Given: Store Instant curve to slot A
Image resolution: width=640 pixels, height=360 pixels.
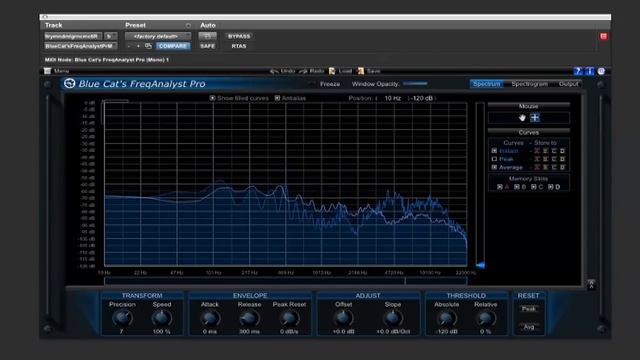Looking at the screenshot, I should tap(537, 151).
